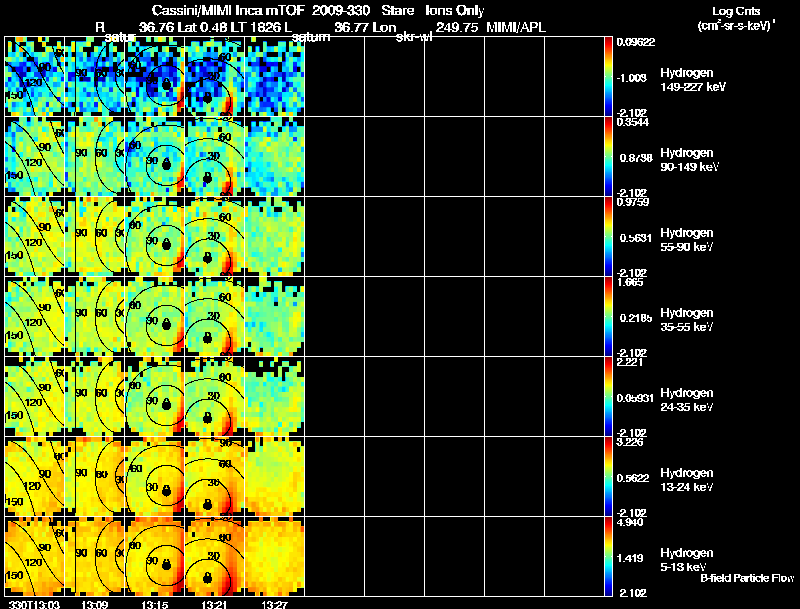Image resolution: width=800 pixels, height=609 pixels.
Task: Click Saturn marker in 13:15 image, 5-13 keV row
Action: tap(166, 565)
